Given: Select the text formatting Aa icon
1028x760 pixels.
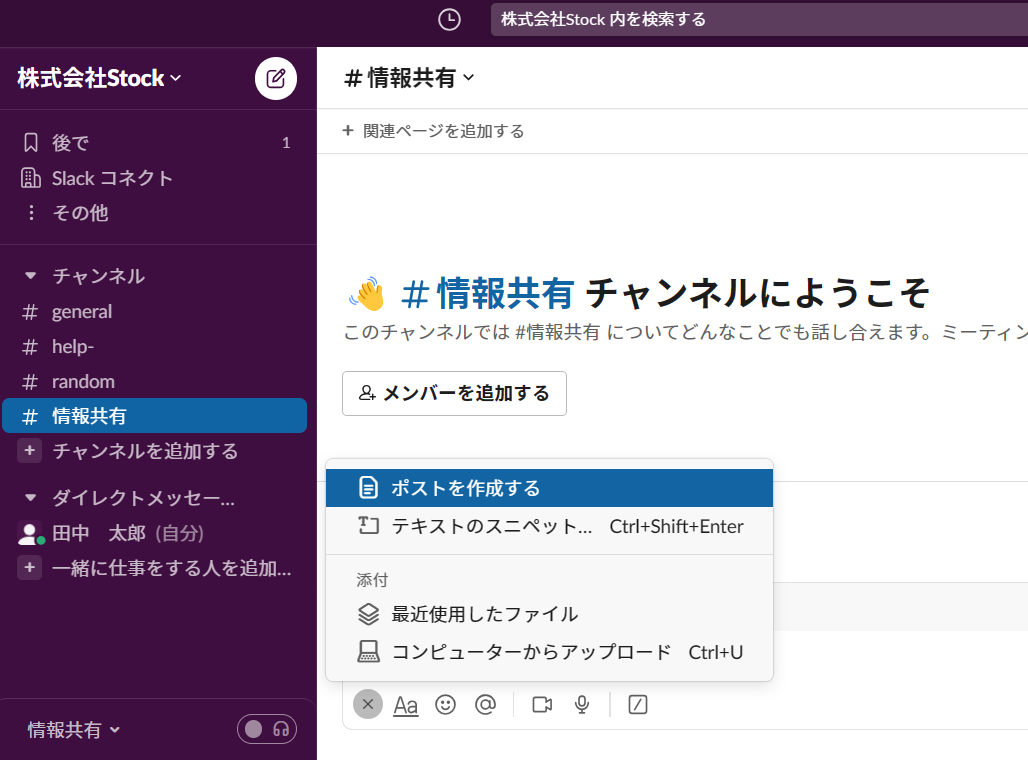Looking at the screenshot, I should pyautogui.click(x=405, y=704).
